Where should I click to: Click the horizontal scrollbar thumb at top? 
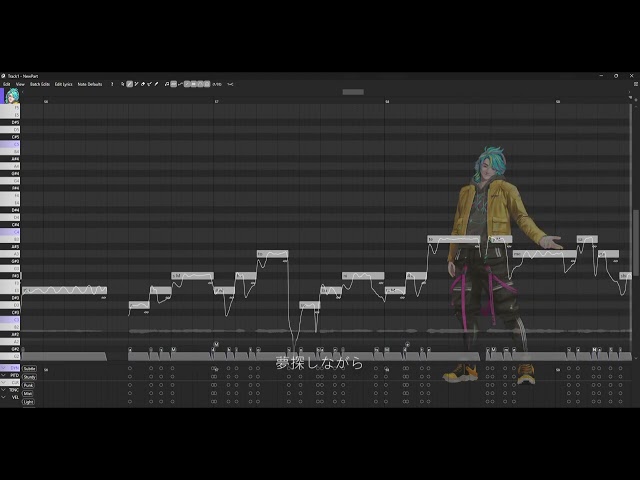click(353, 92)
